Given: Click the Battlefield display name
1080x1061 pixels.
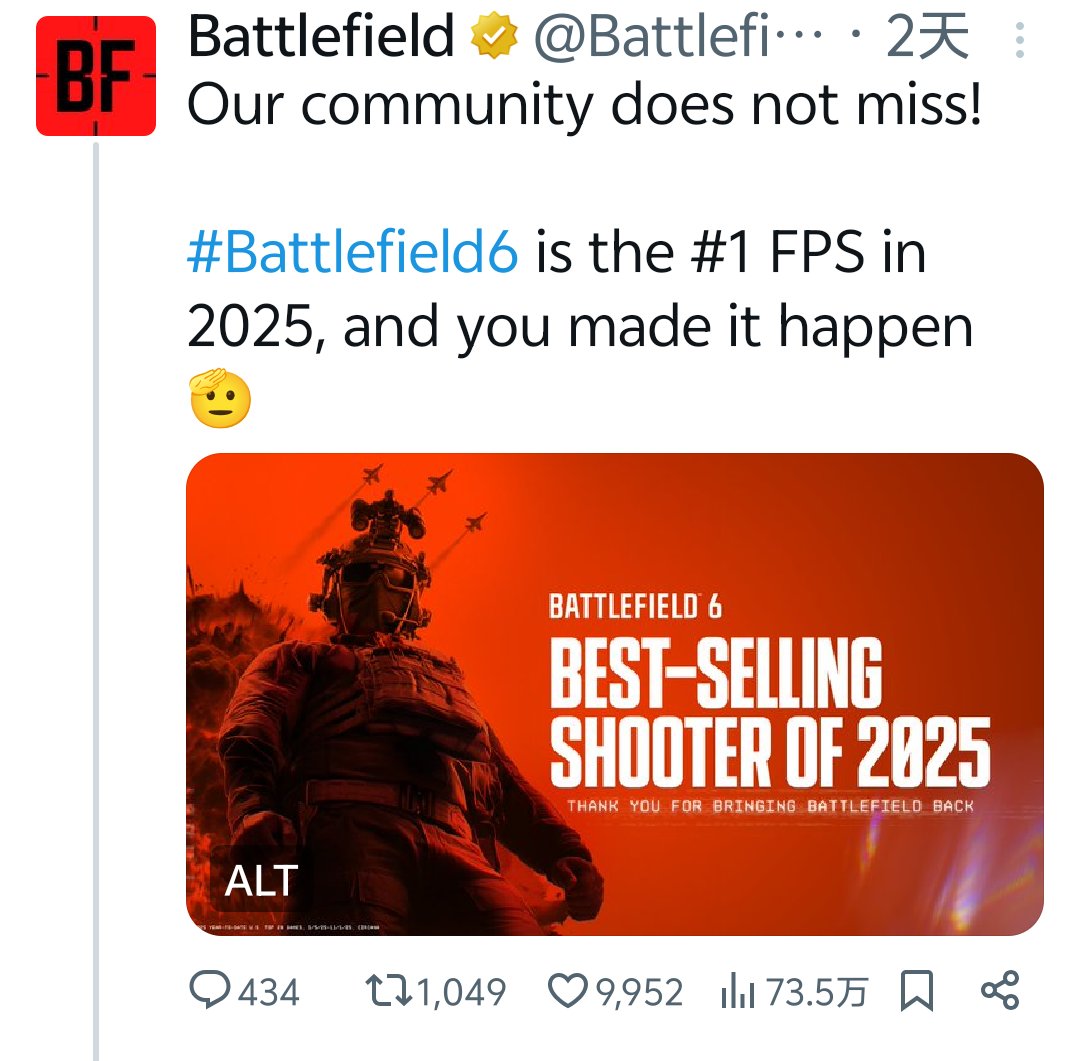Looking at the screenshot, I should point(321,38).
